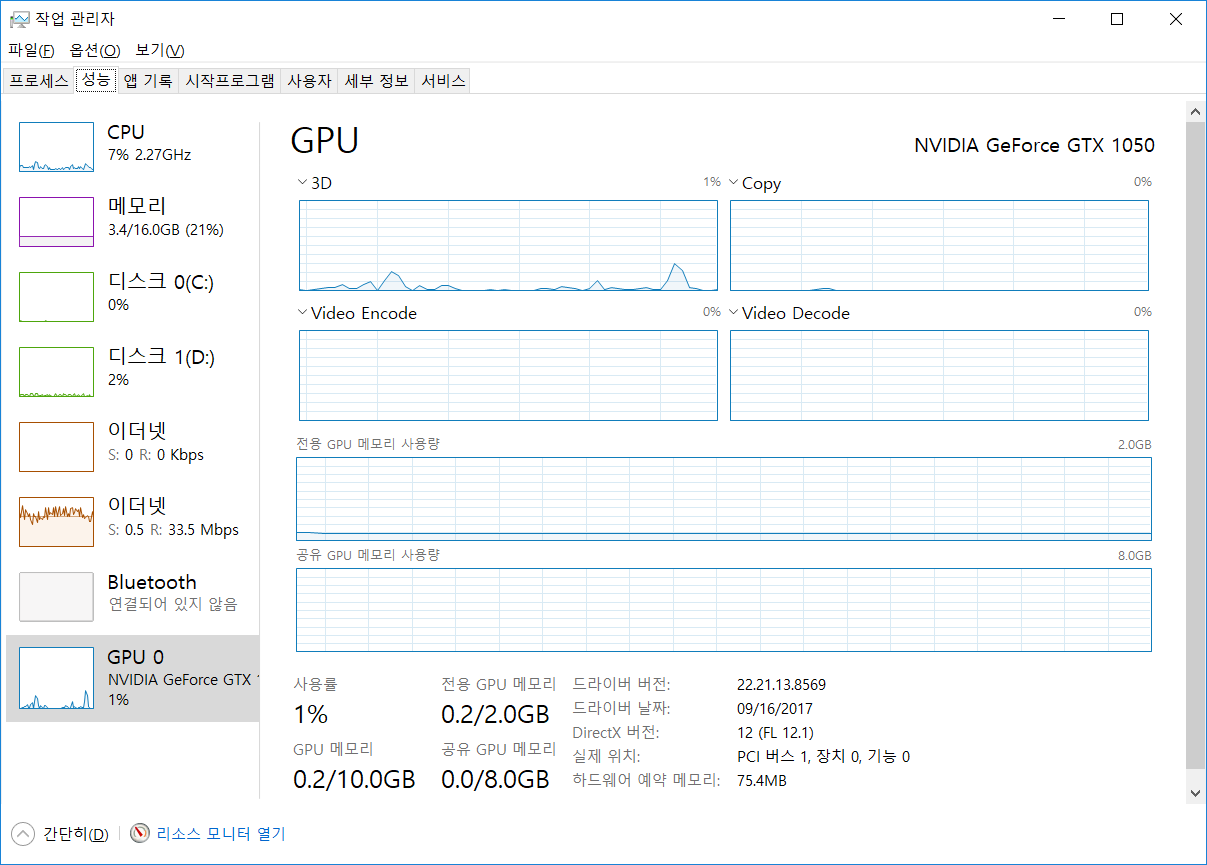Open the 파일(F) menu

[x=31, y=50]
